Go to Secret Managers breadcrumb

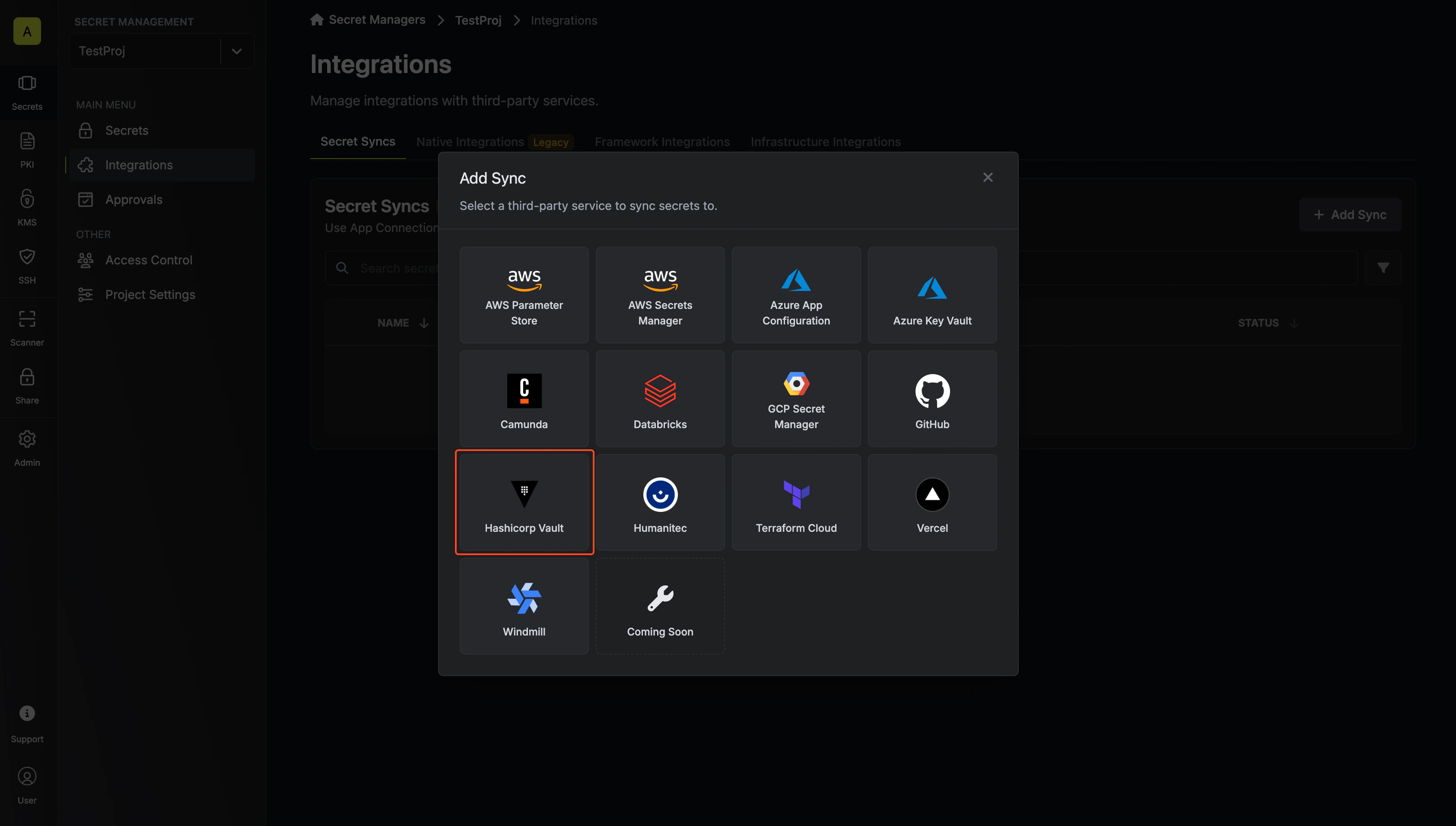tap(377, 20)
